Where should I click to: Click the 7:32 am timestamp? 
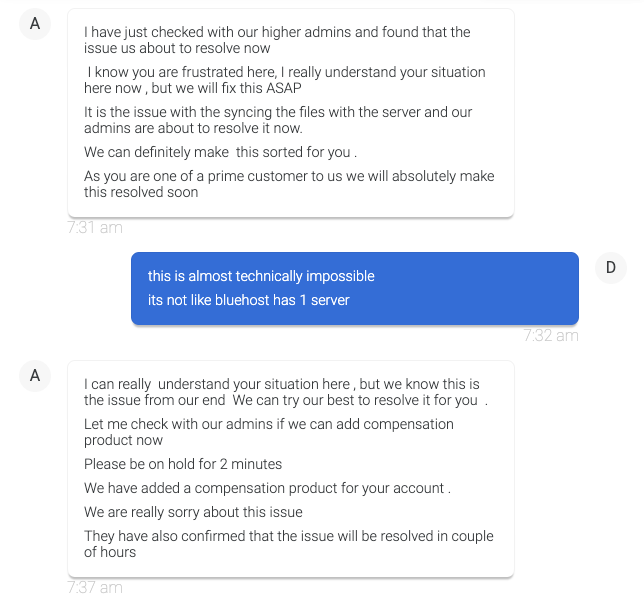pyautogui.click(x=551, y=336)
